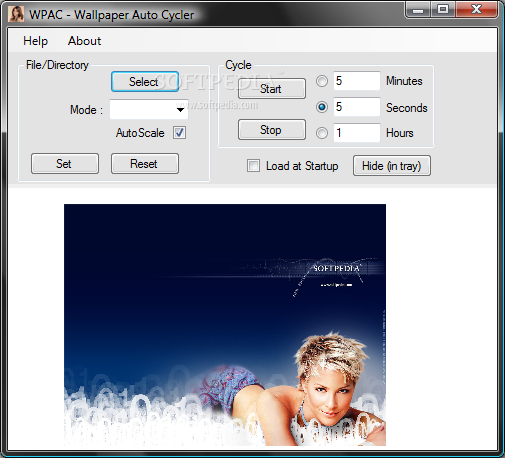Image resolution: width=505 pixels, height=458 pixels.
Task: Toggle the AutoScale checkbox
Action: click(179, 133)
